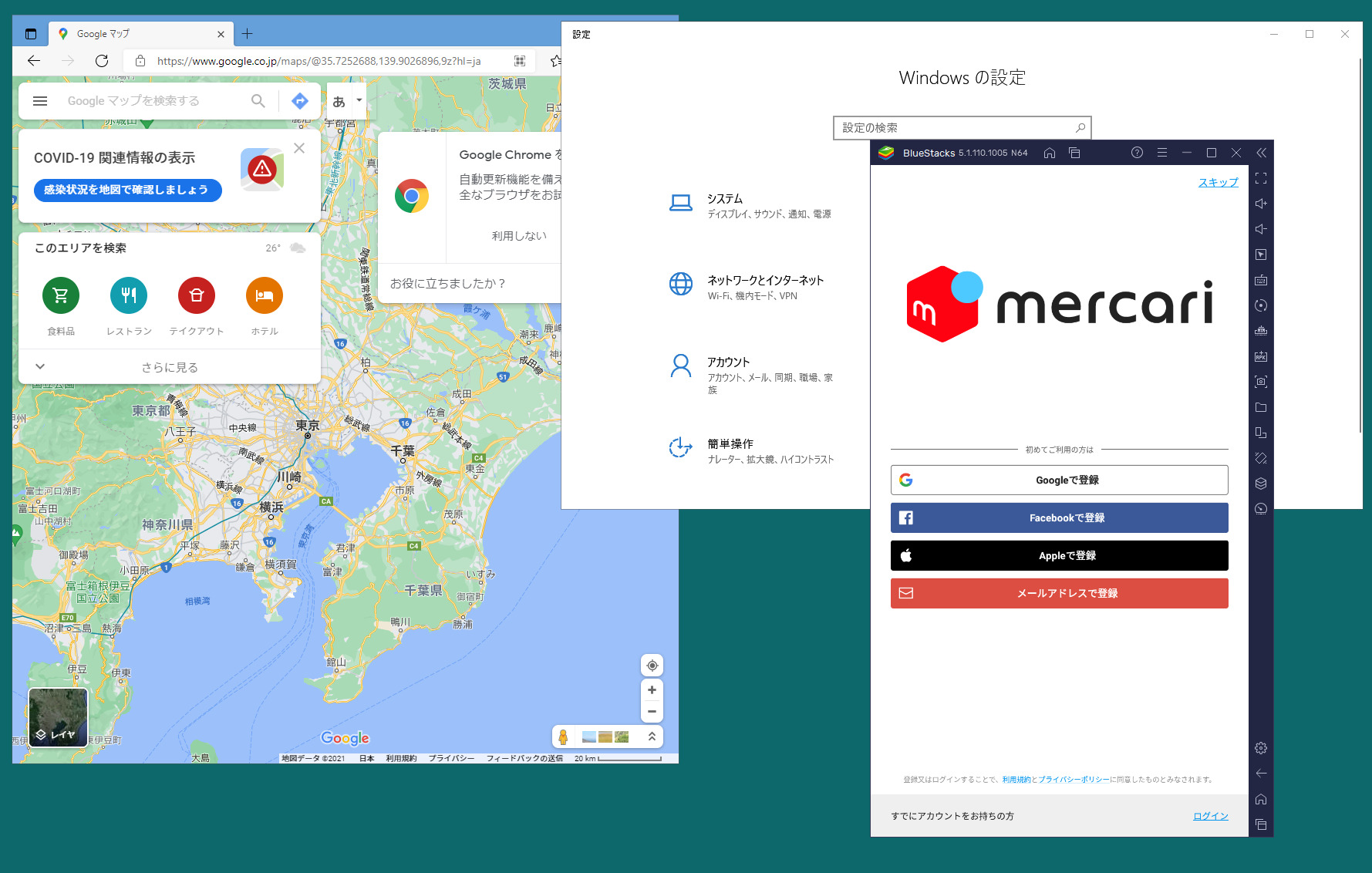The height and width of the screenshot is (873, 1372).
Task: Open Google Maps directions icon
Action: pos(300,101)
